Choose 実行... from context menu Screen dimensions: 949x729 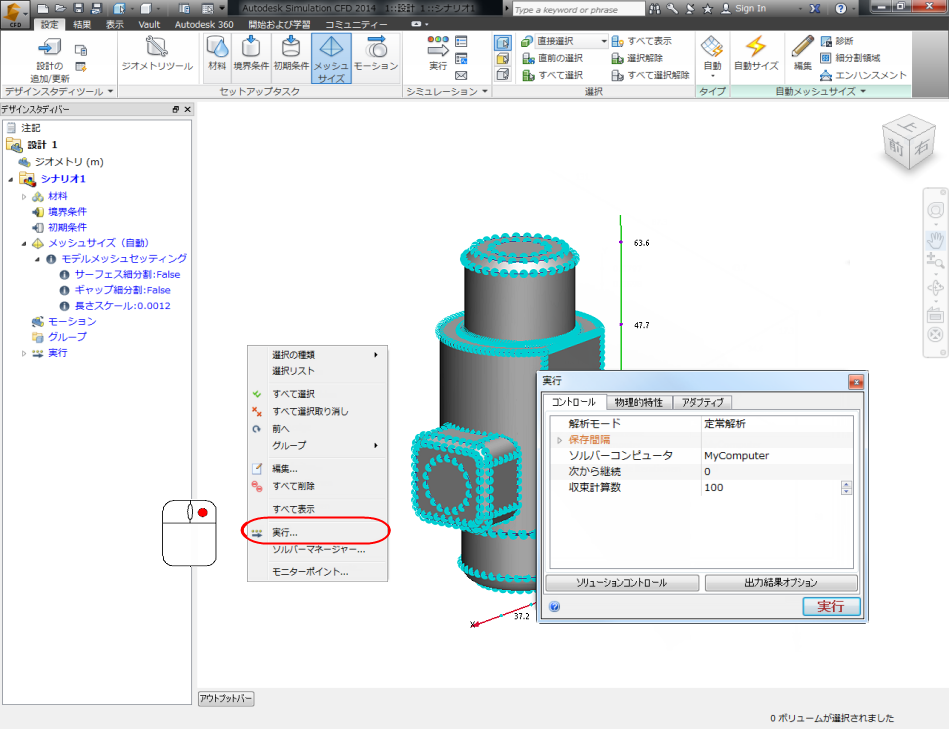pos(317,532)
